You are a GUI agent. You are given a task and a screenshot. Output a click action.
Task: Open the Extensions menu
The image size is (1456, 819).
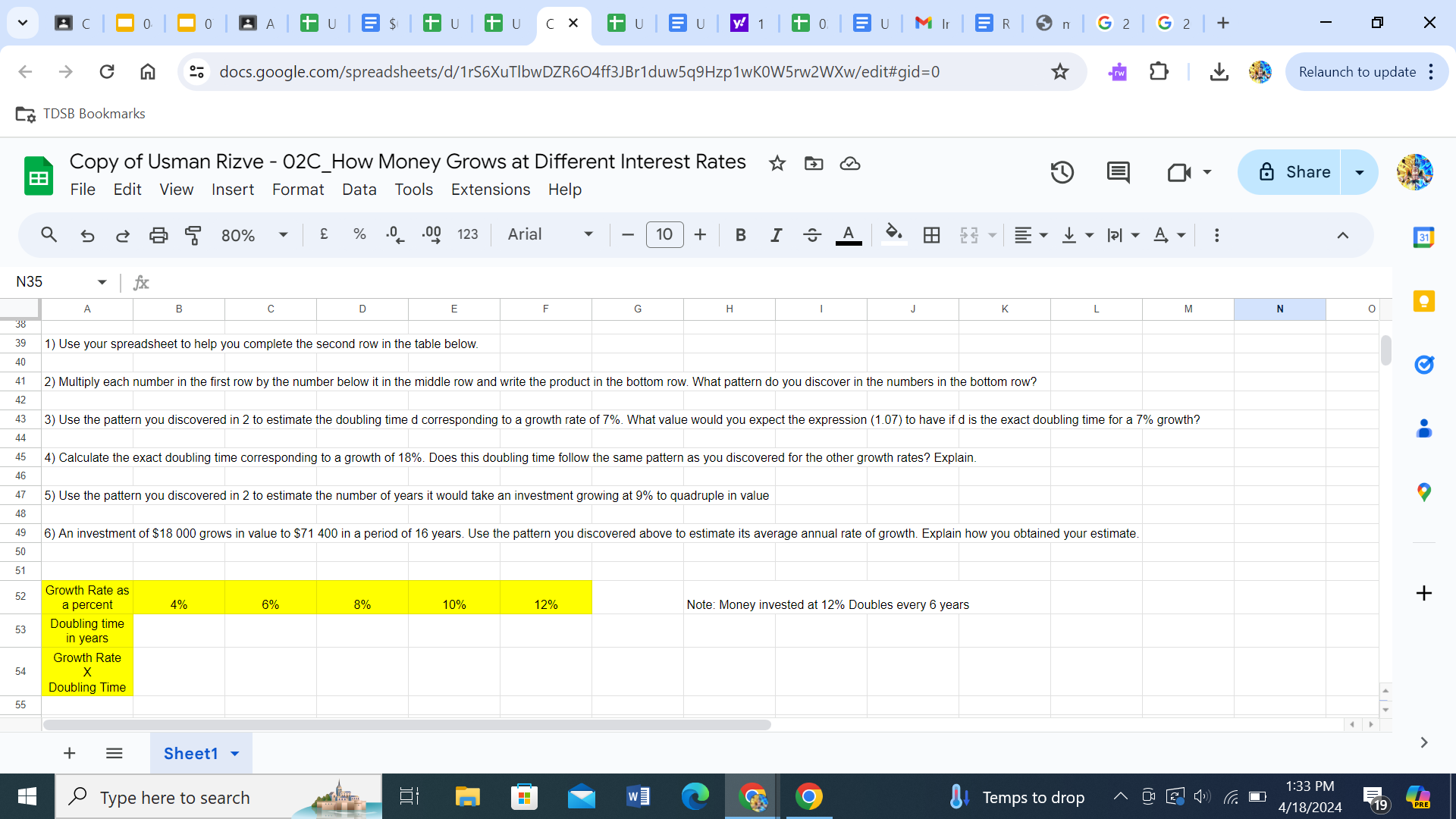[x=490, y=190]
